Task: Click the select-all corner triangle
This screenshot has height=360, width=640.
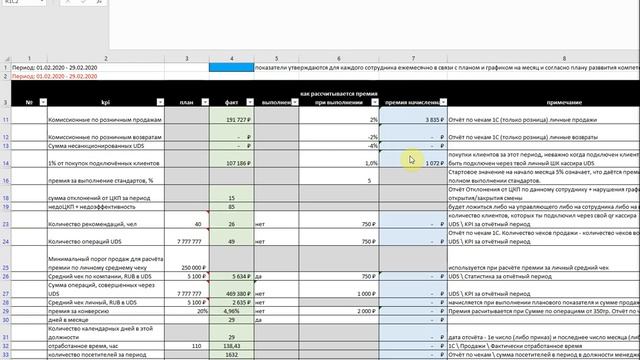Action: pyautogui.click(x=7, y=59)
